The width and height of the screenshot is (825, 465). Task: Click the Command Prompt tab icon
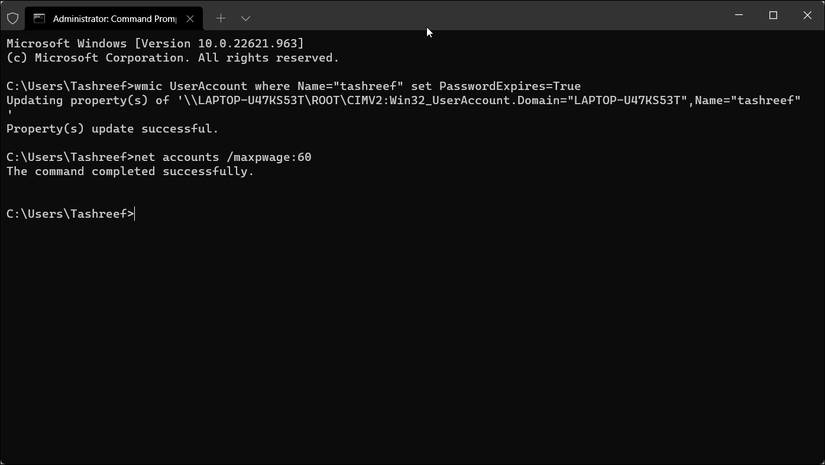(x=39, y=18)
